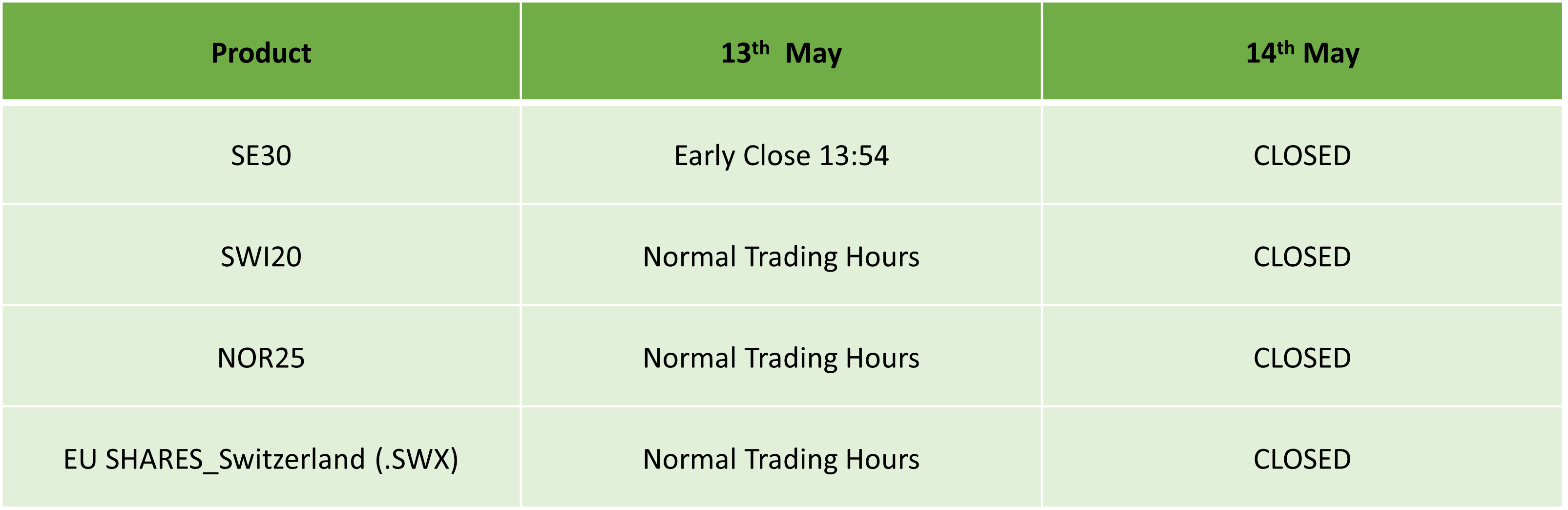Click the CLOSED cell for SE30
This screenshot has width=1568, height=510.
pos(1302,156)
